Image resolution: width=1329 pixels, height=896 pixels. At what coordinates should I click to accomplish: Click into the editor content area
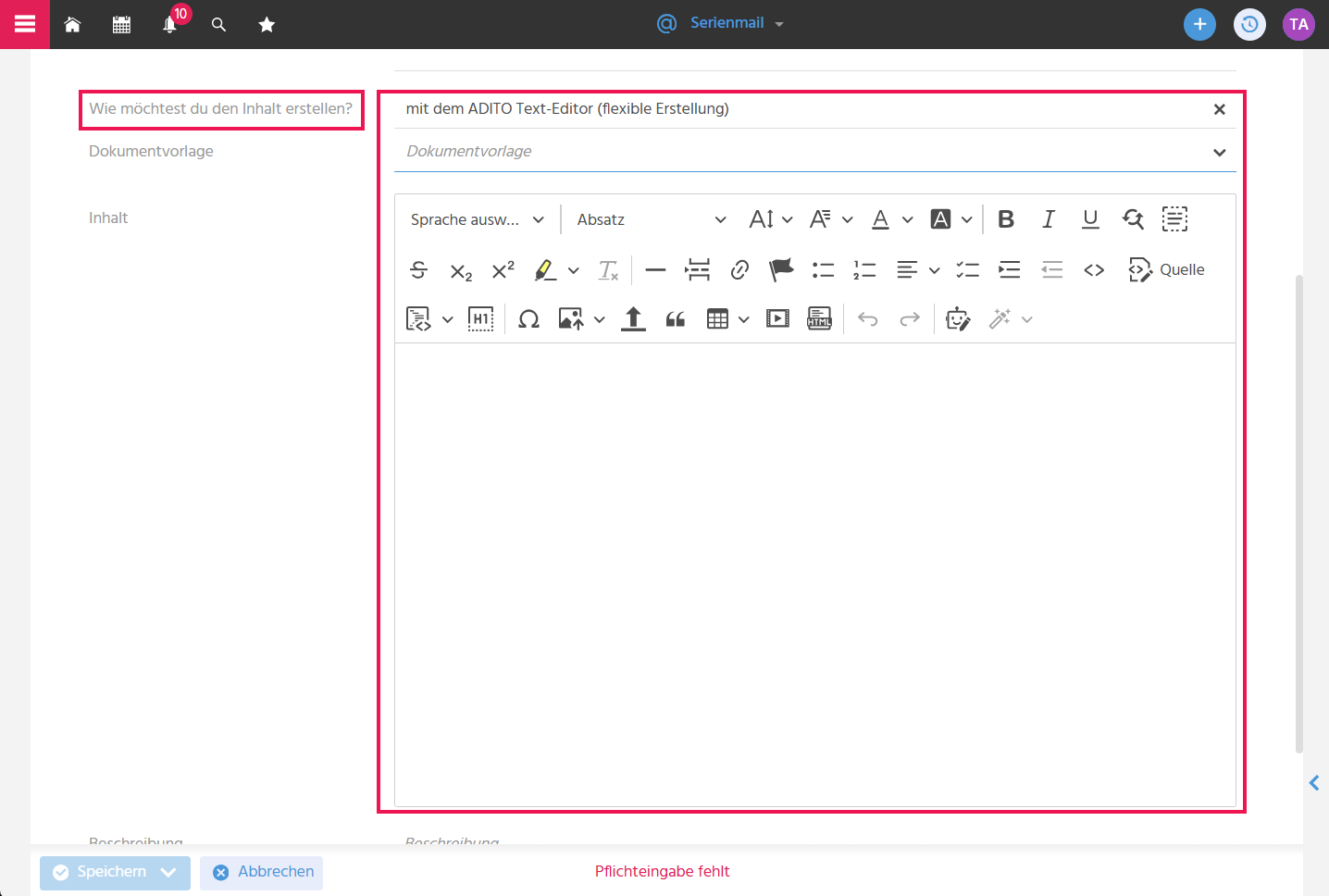click(815, 574)
